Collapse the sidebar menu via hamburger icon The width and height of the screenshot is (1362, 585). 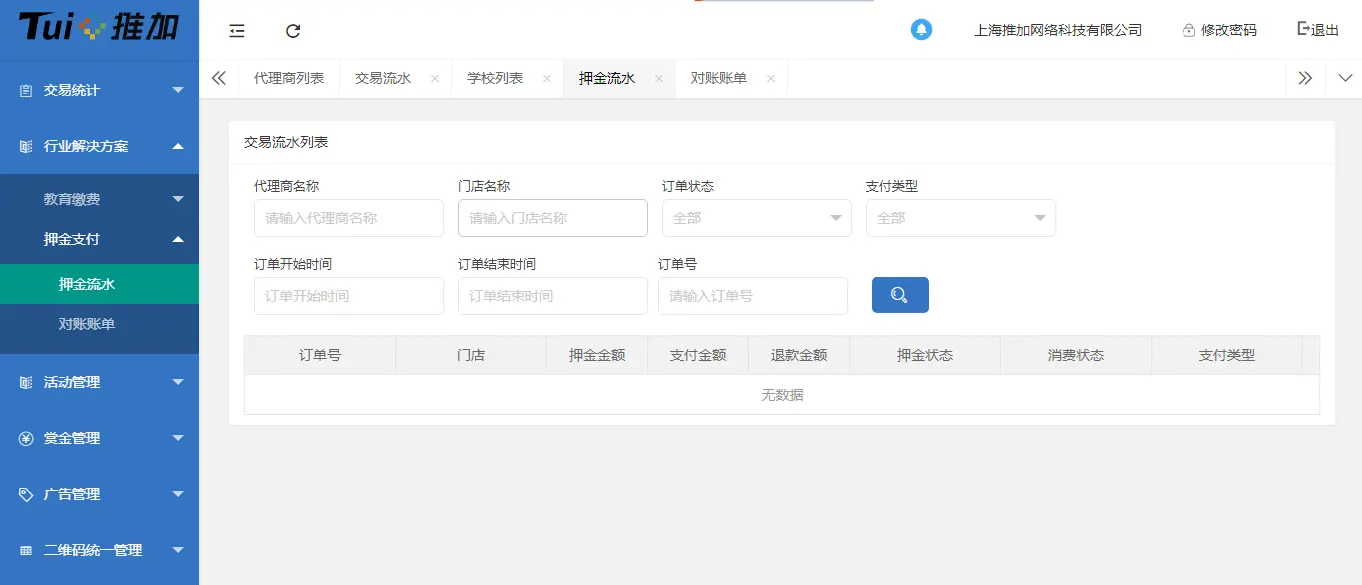[x=236, y=31]
